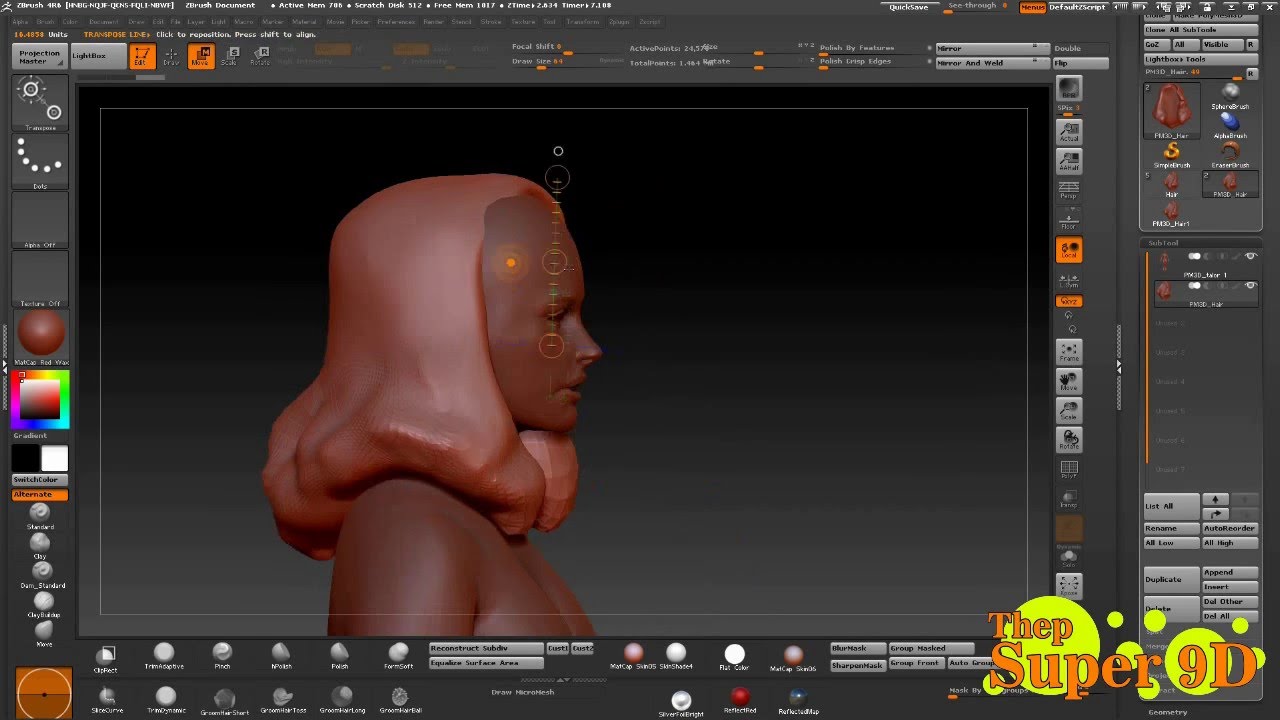Toggle XYZ rotation mode
Screen dimensions: 1280x720
[1069, 301]
